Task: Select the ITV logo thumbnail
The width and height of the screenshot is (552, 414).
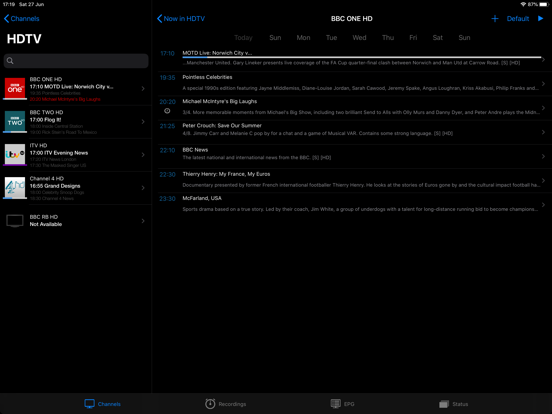Action: coord(15,154)
